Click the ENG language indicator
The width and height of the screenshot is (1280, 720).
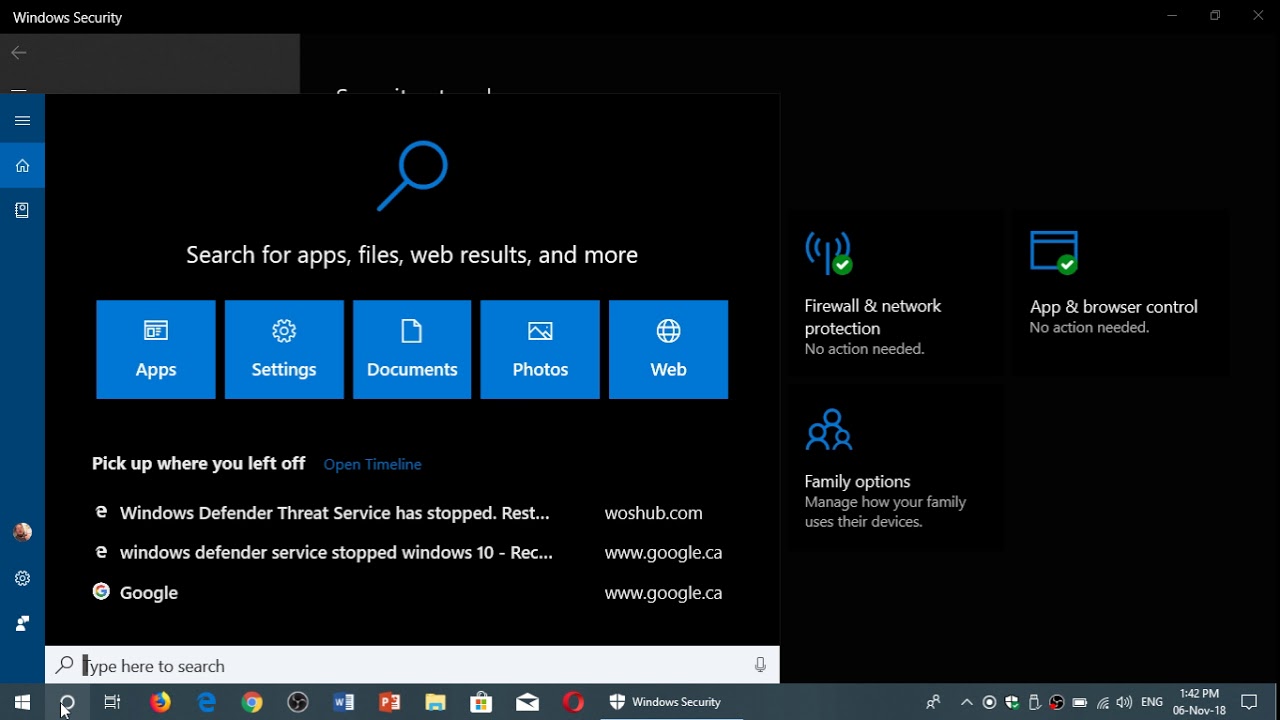pyautogui.click(x=1152, y=702)
